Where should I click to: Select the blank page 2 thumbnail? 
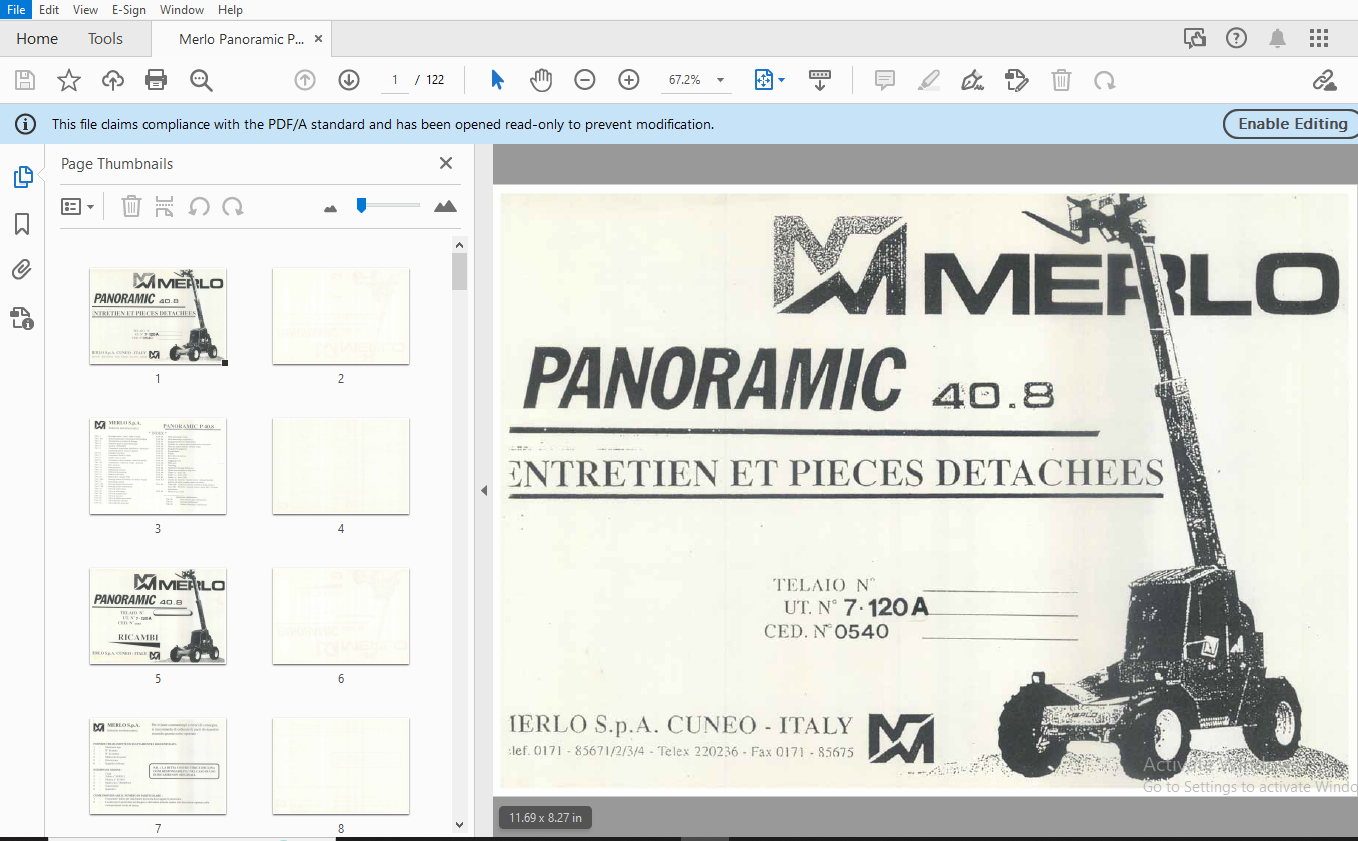[x=341, y=316]
